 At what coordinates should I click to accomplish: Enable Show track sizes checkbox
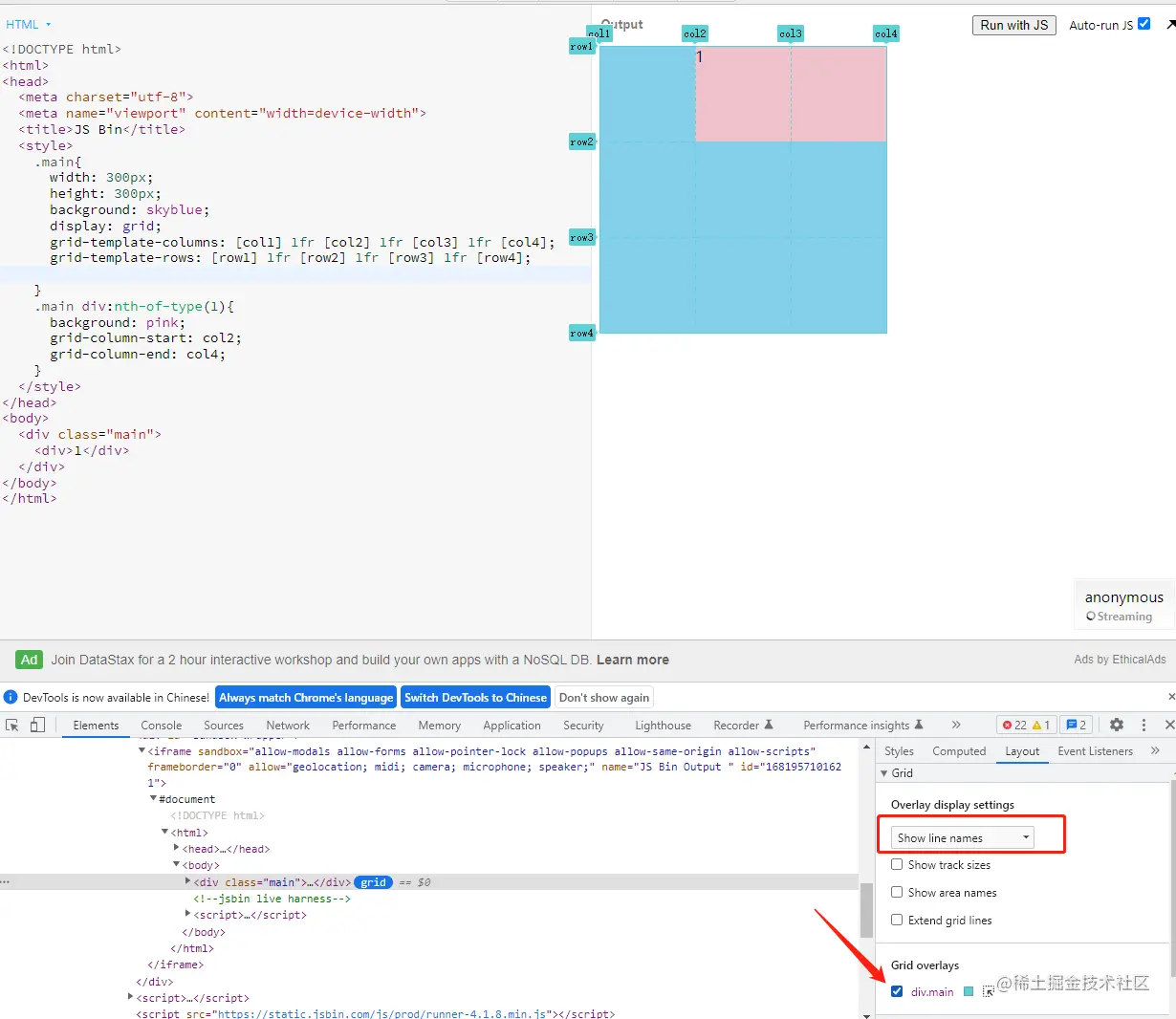click(x=897, y=864)
